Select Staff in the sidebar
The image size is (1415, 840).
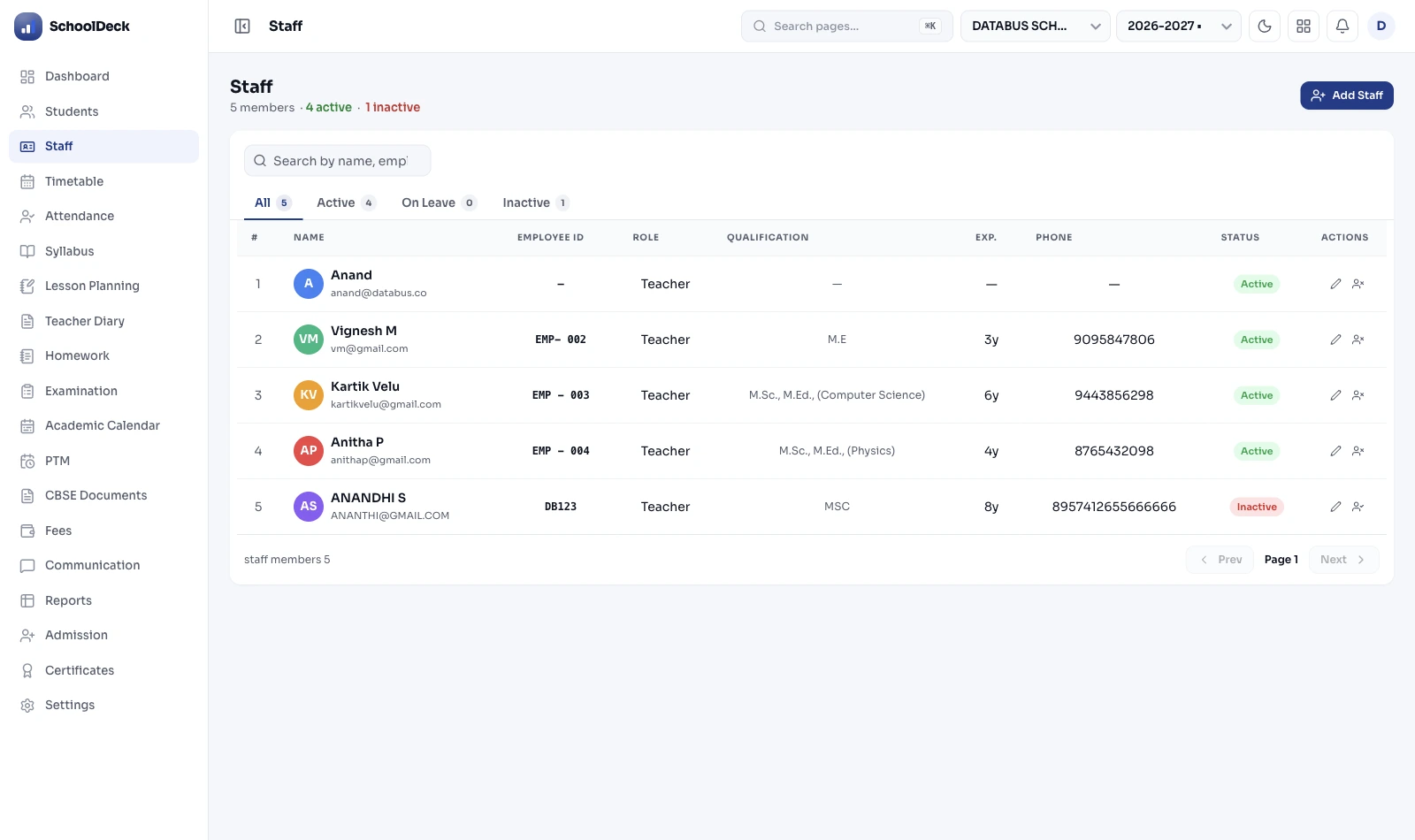pyautogui.click(x=103, y=147)
